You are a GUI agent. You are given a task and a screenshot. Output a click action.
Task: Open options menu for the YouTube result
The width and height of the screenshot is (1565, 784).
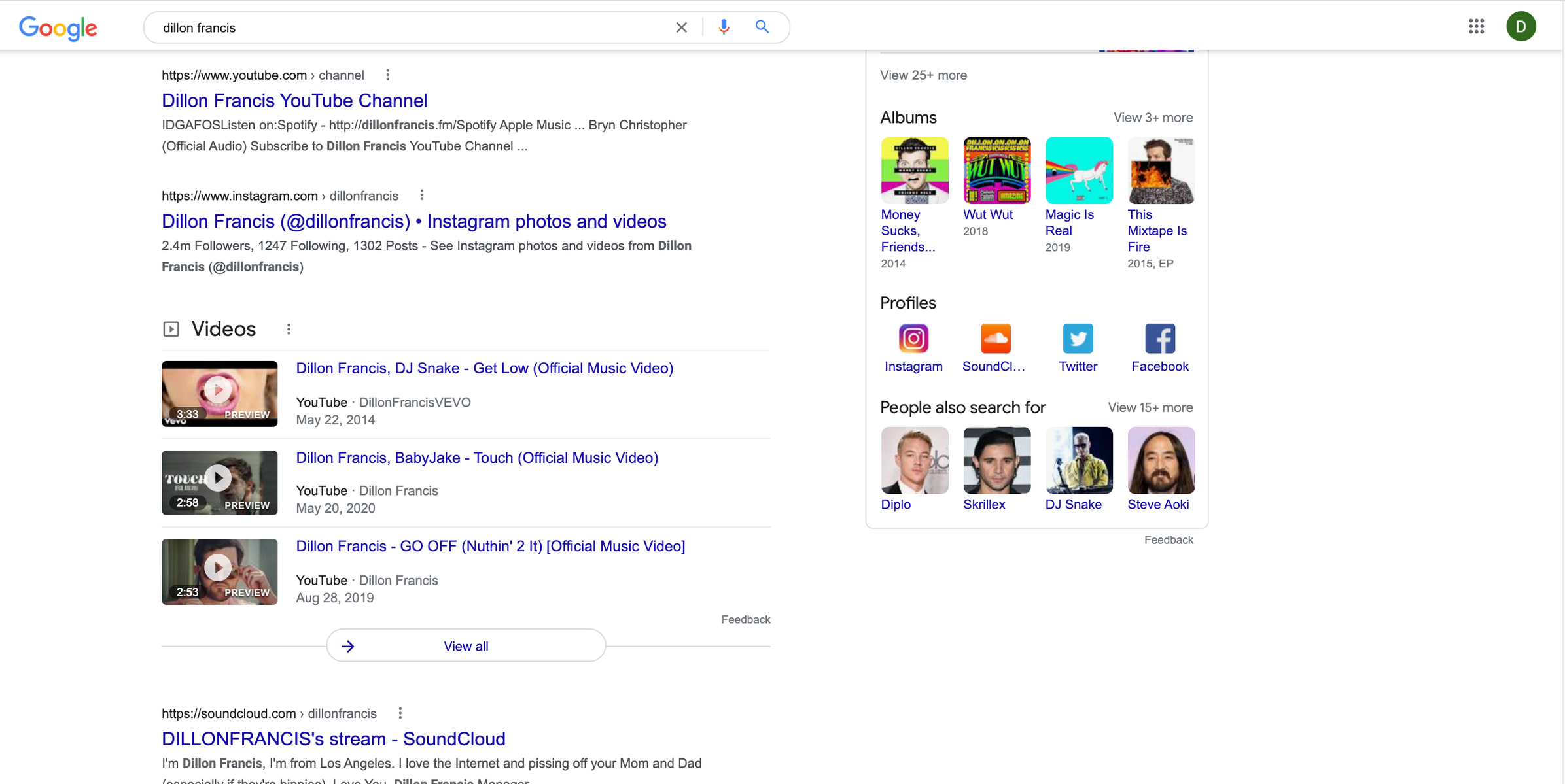(x=388, y=75)
